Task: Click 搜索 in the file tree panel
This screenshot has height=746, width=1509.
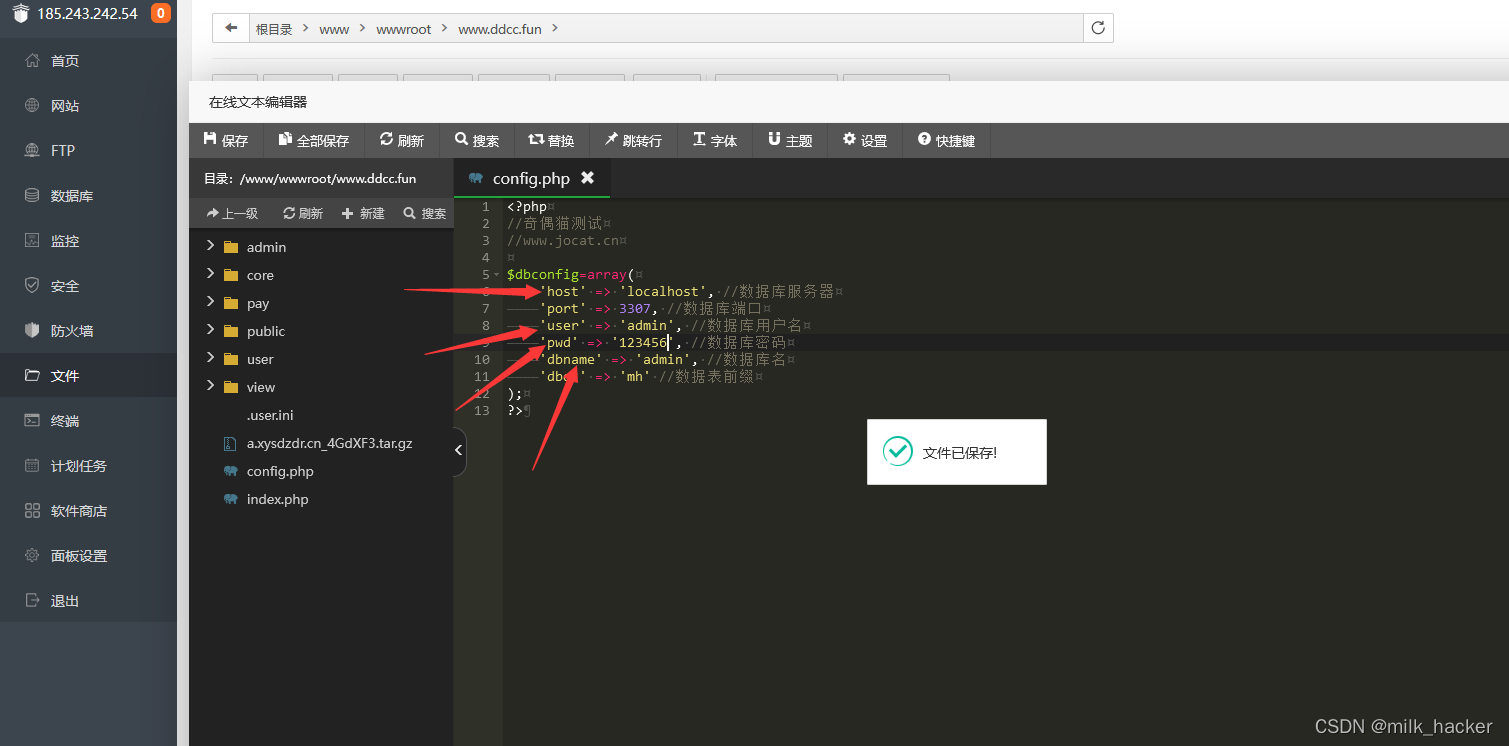Action: pyautogui.click(x=425, y=213)
